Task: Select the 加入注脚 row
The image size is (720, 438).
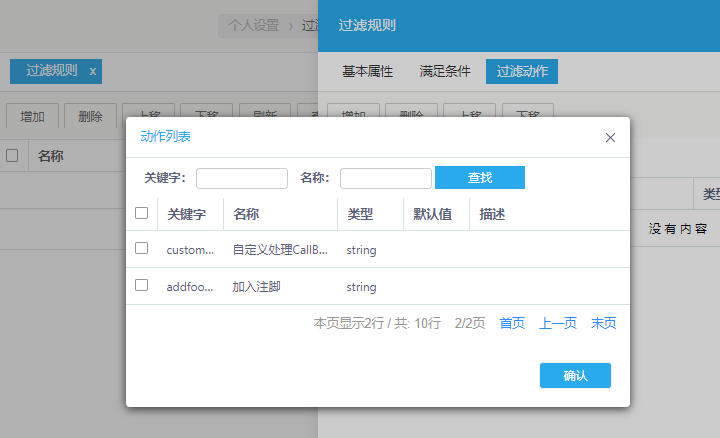Action: click(256, 287)
